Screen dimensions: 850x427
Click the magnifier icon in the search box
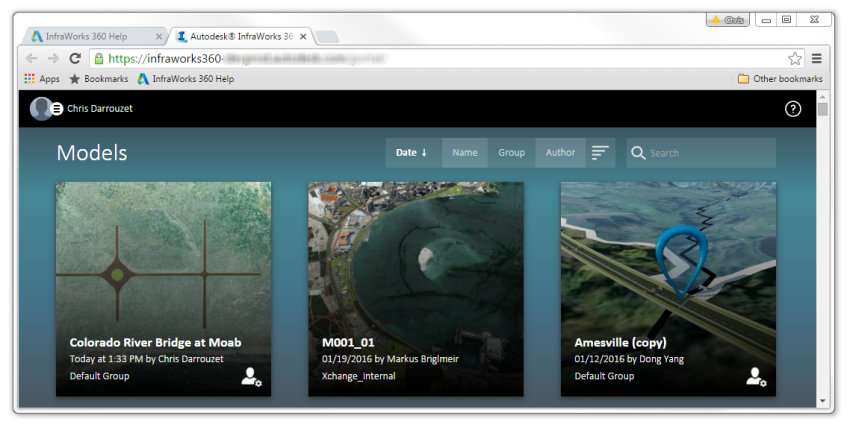pyautogui.click(x=638, y=153)
